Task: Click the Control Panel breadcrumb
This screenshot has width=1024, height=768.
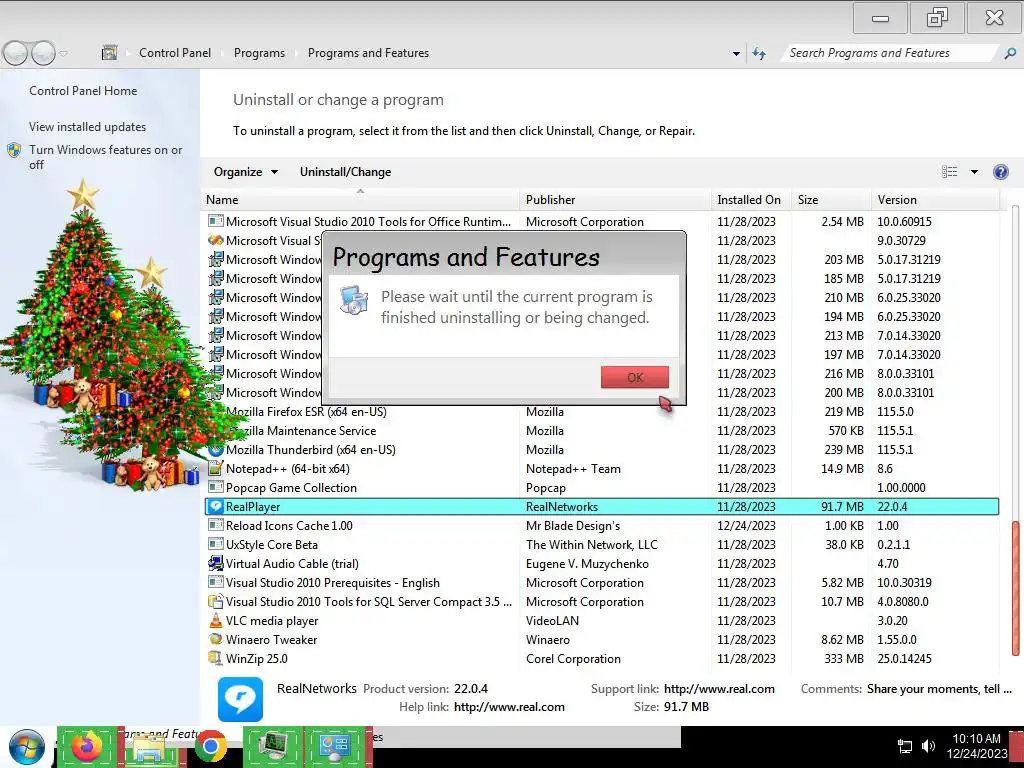Action: pyautogui.click(x=175, y=53)
